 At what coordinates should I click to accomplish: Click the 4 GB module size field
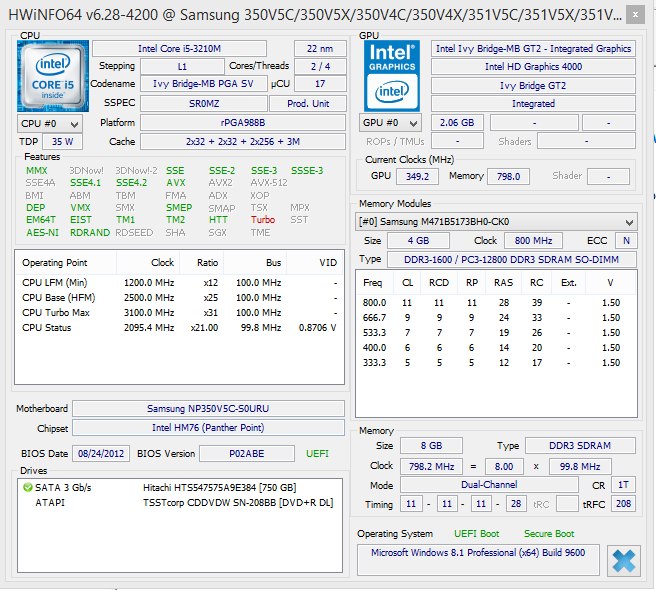tap(418, 241)
